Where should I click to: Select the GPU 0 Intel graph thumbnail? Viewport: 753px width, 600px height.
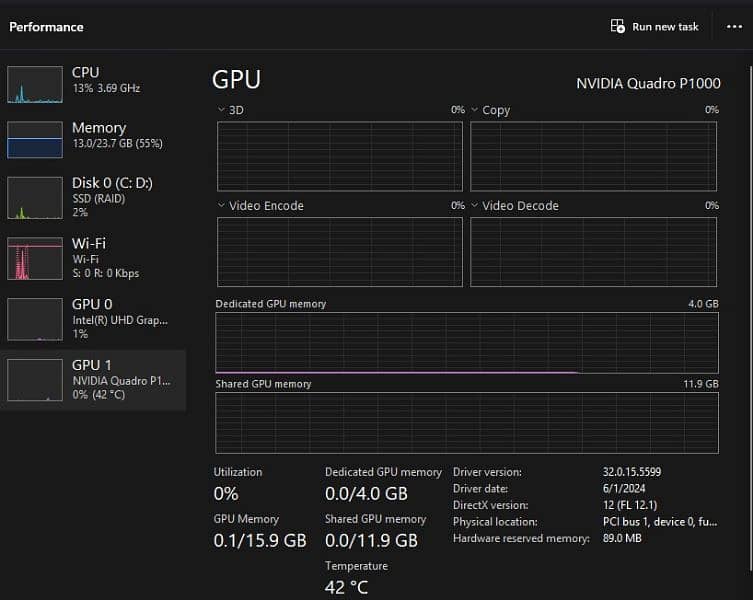pos(35,319)
